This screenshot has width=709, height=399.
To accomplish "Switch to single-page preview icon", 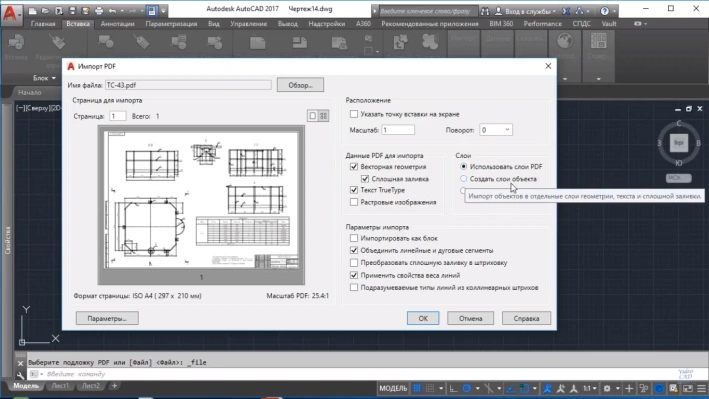I will (312, 116).
